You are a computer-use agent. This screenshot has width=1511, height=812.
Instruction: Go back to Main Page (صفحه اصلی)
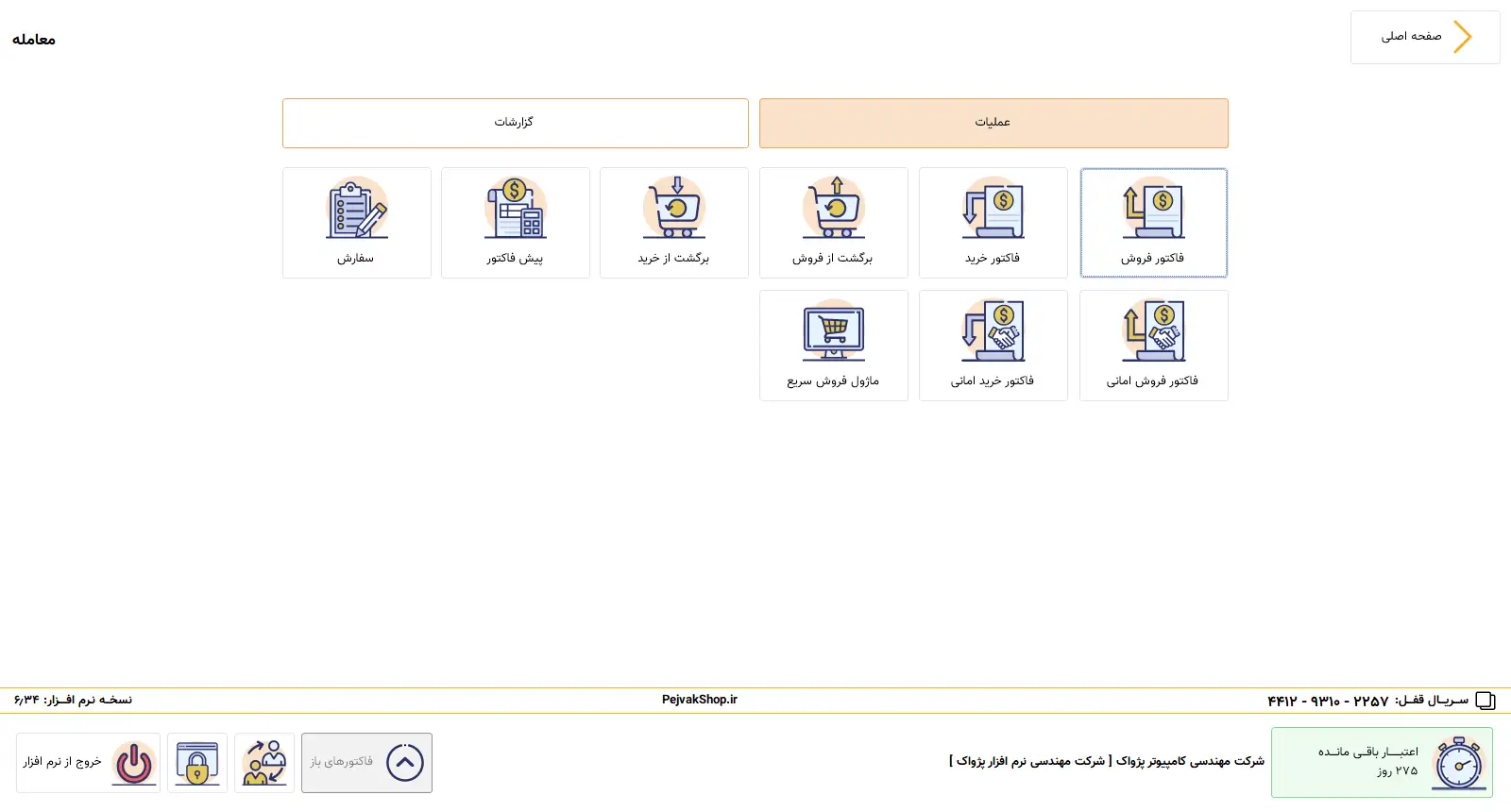(1411, 37)
